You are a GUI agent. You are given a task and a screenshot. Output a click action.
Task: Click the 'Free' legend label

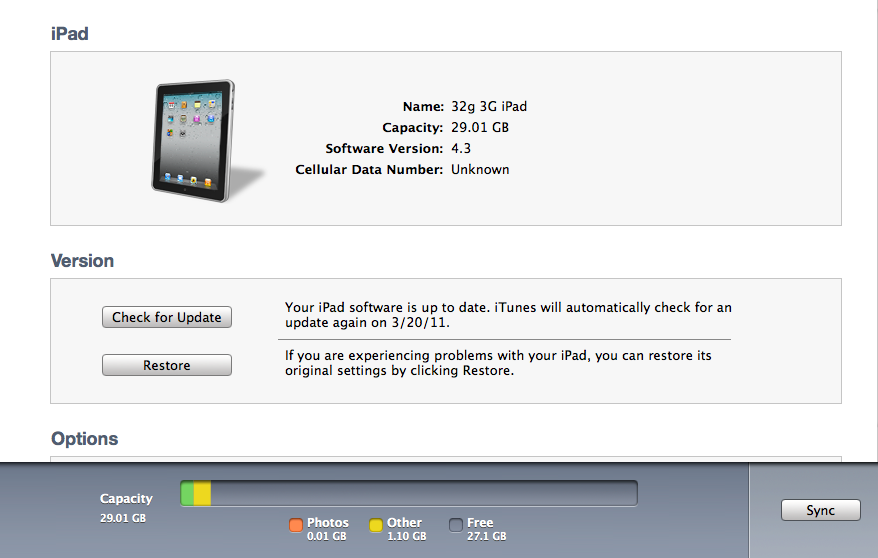(x=480, y=523)
